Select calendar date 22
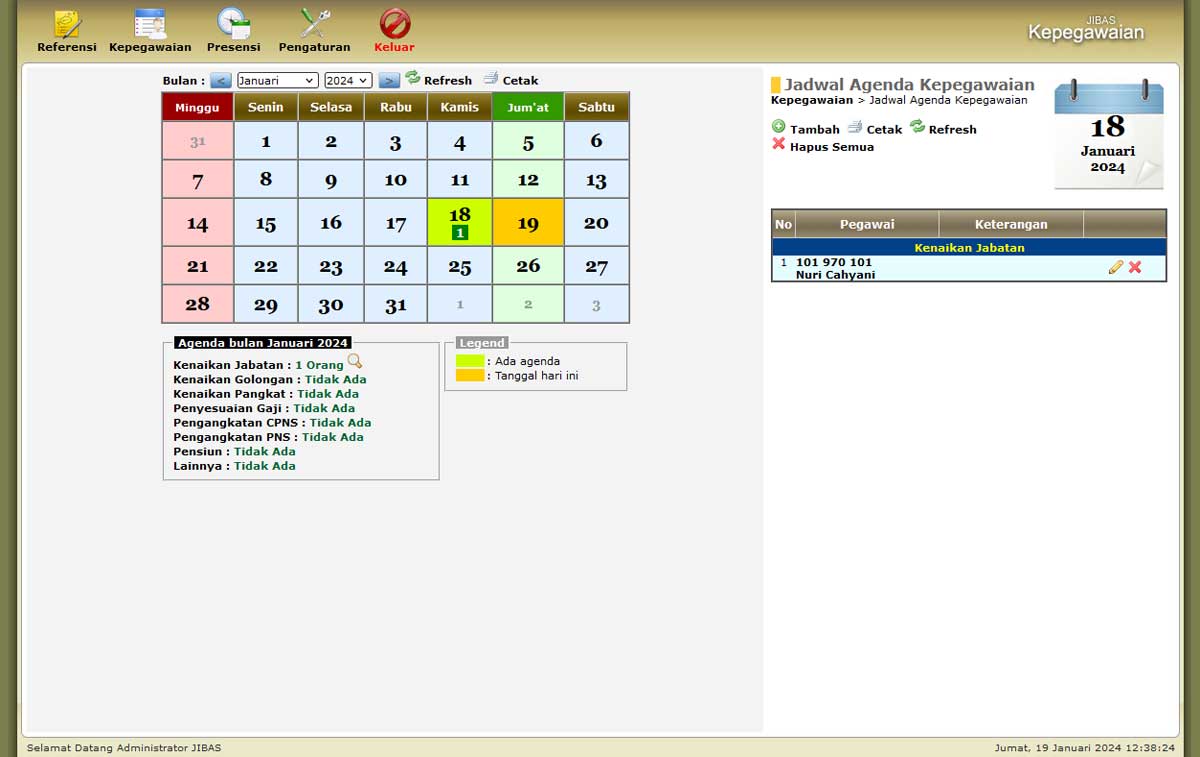This screenshot has height=757, width=1200. 266,266
